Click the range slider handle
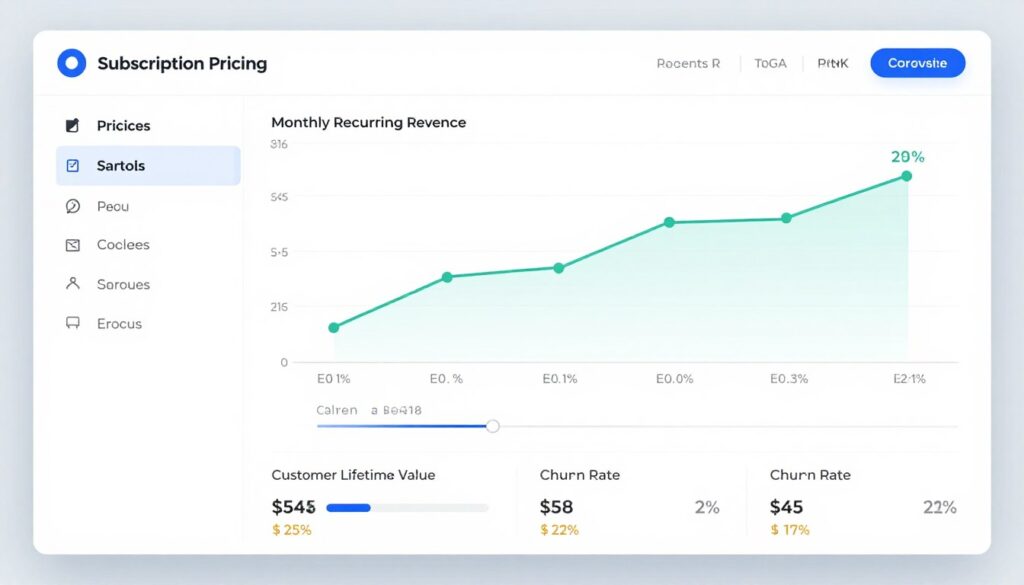Image resolution: width=1024 pixels, height=585 pixels. [493, 426]
